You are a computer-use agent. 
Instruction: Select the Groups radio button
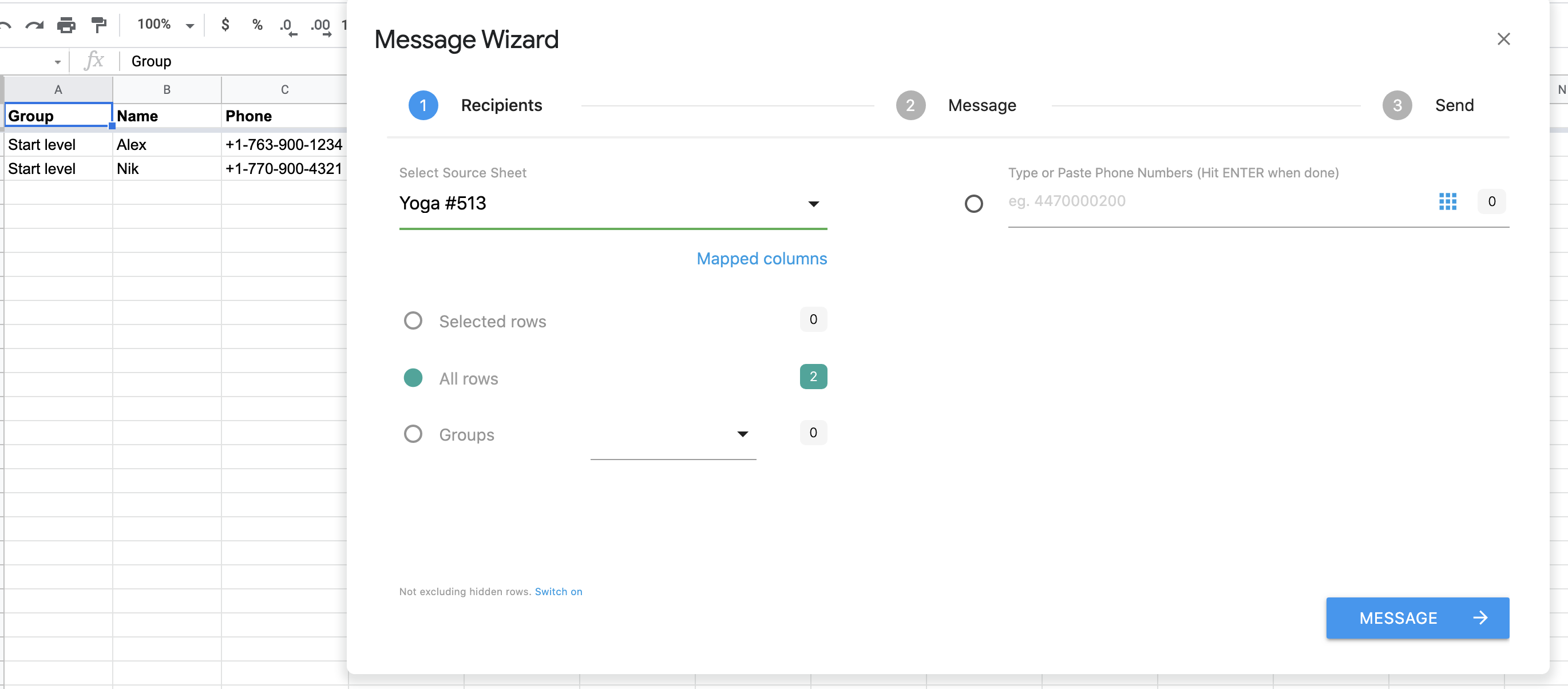[x=413, y=433]
